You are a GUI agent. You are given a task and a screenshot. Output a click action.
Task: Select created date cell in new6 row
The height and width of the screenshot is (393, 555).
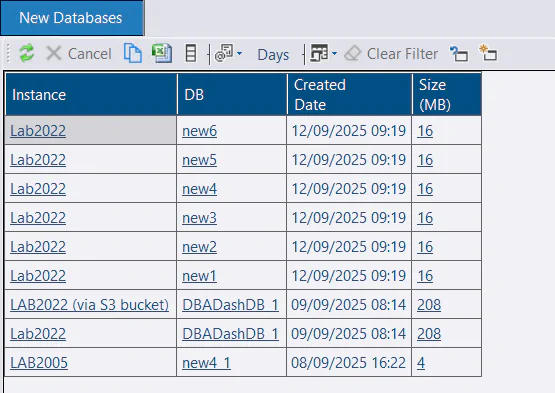click(349, 131)
